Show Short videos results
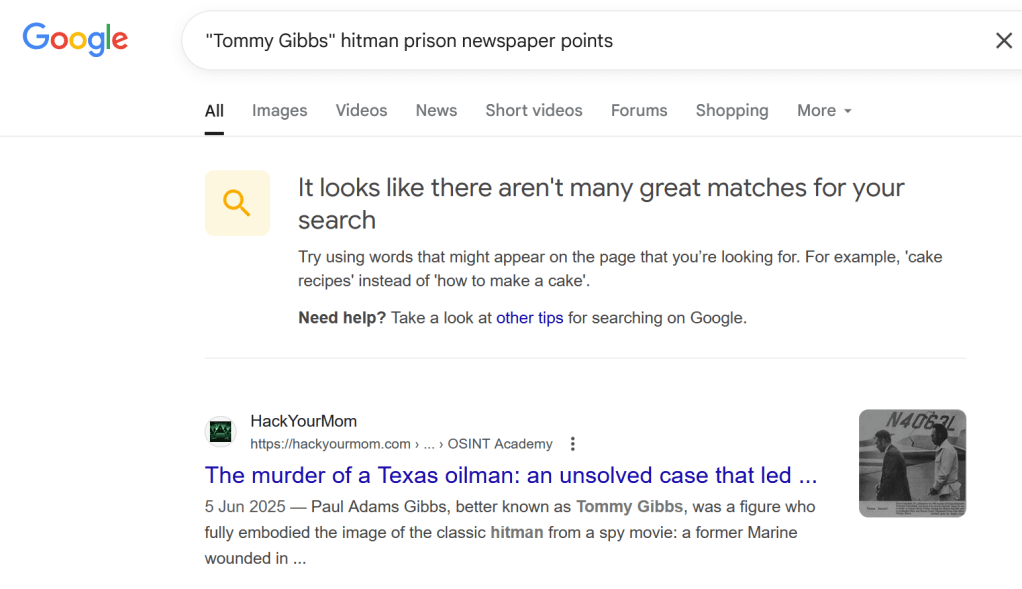Image resolution: width=1022 pixels, height=589 pixels. [533, 111]
